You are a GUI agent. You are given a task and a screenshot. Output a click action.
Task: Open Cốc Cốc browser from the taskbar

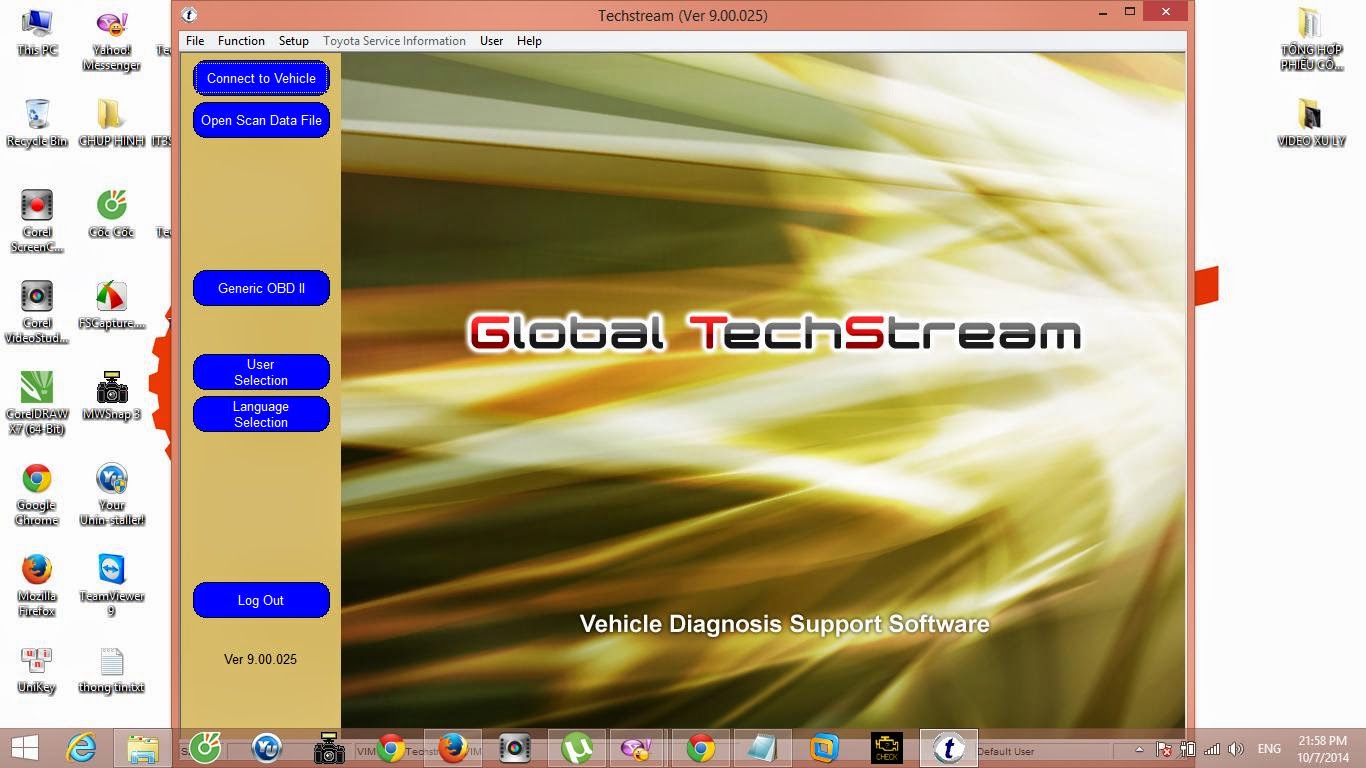point(205,748)
